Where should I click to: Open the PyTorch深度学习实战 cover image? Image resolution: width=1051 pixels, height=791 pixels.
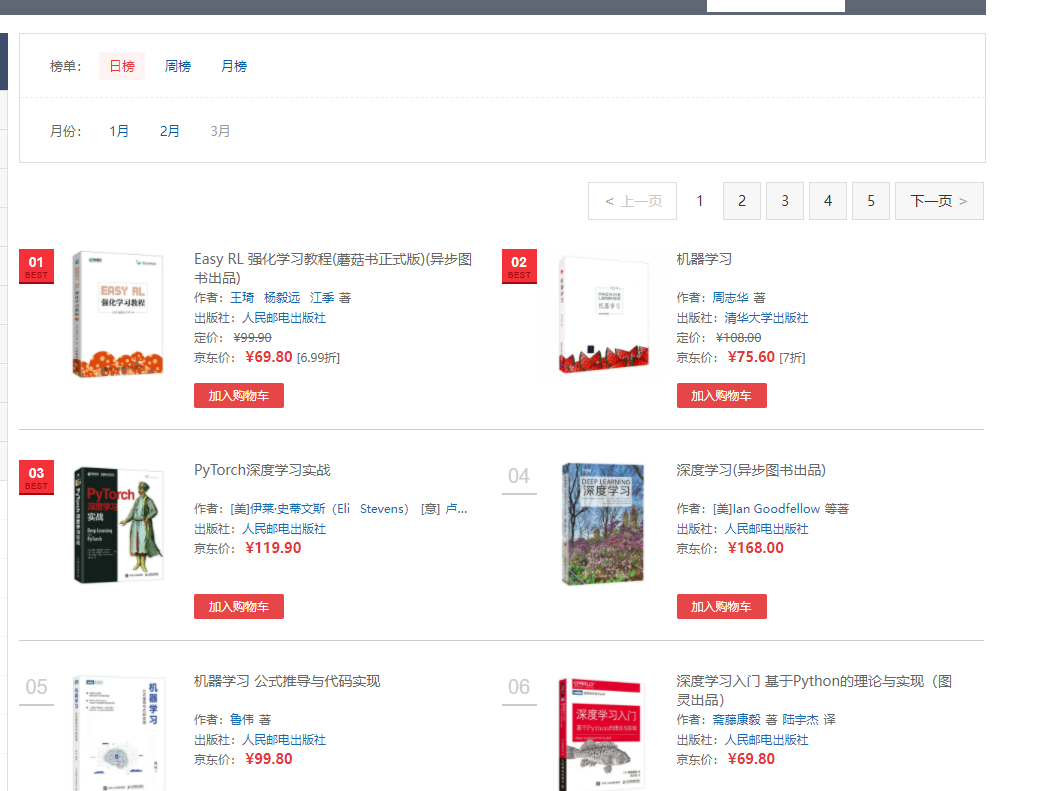tap(118, 524)
